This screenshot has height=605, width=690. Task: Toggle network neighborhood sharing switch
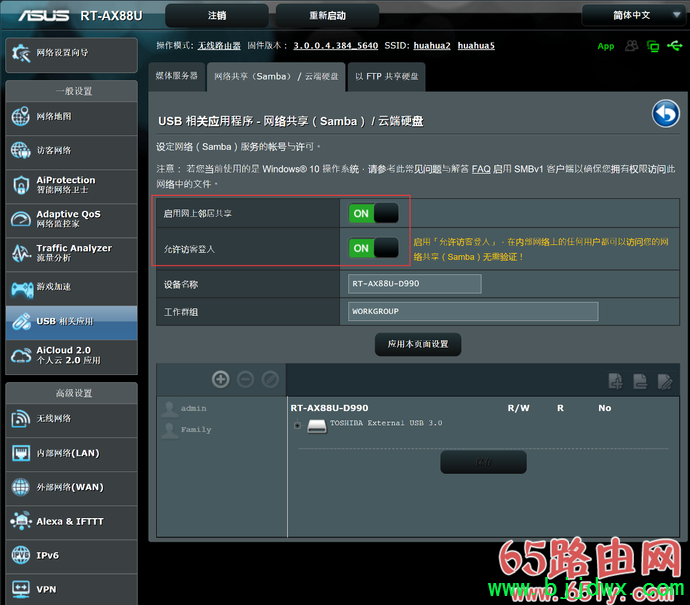[373, 213]
